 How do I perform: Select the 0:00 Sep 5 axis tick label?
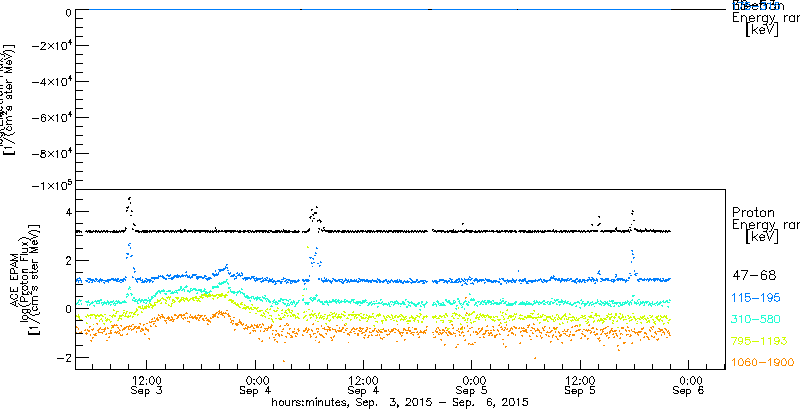tap(472, 386)
